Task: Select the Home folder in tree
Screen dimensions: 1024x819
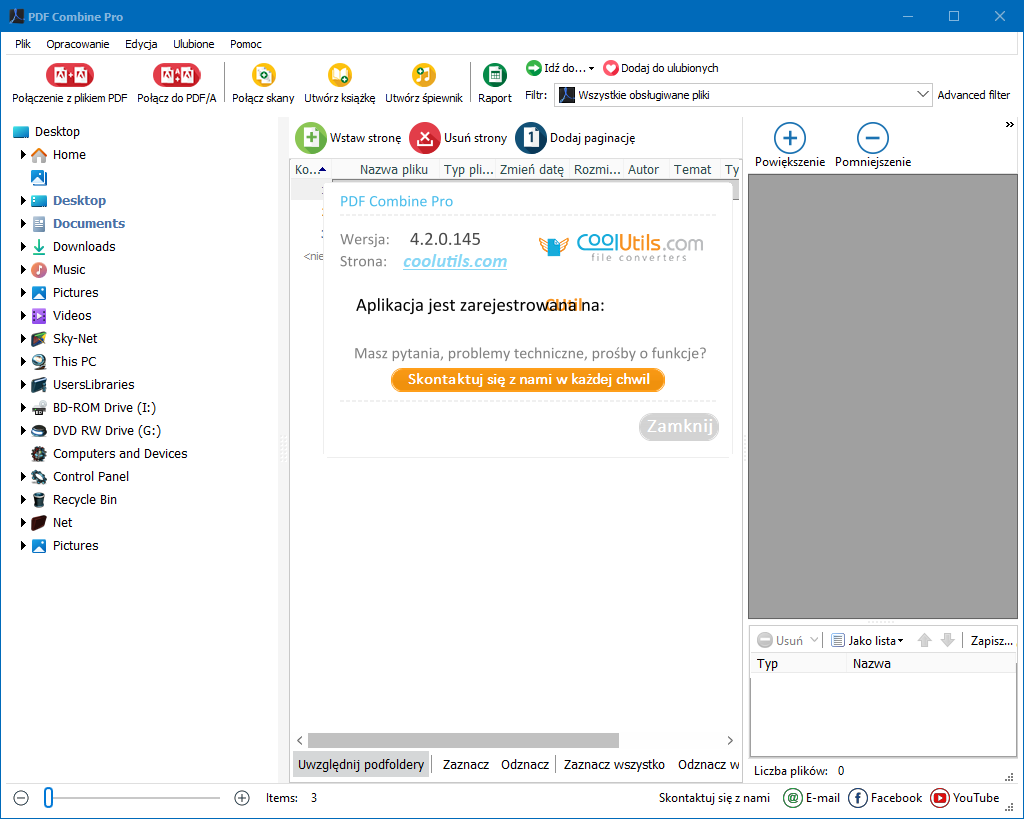Action: point(69,155)
